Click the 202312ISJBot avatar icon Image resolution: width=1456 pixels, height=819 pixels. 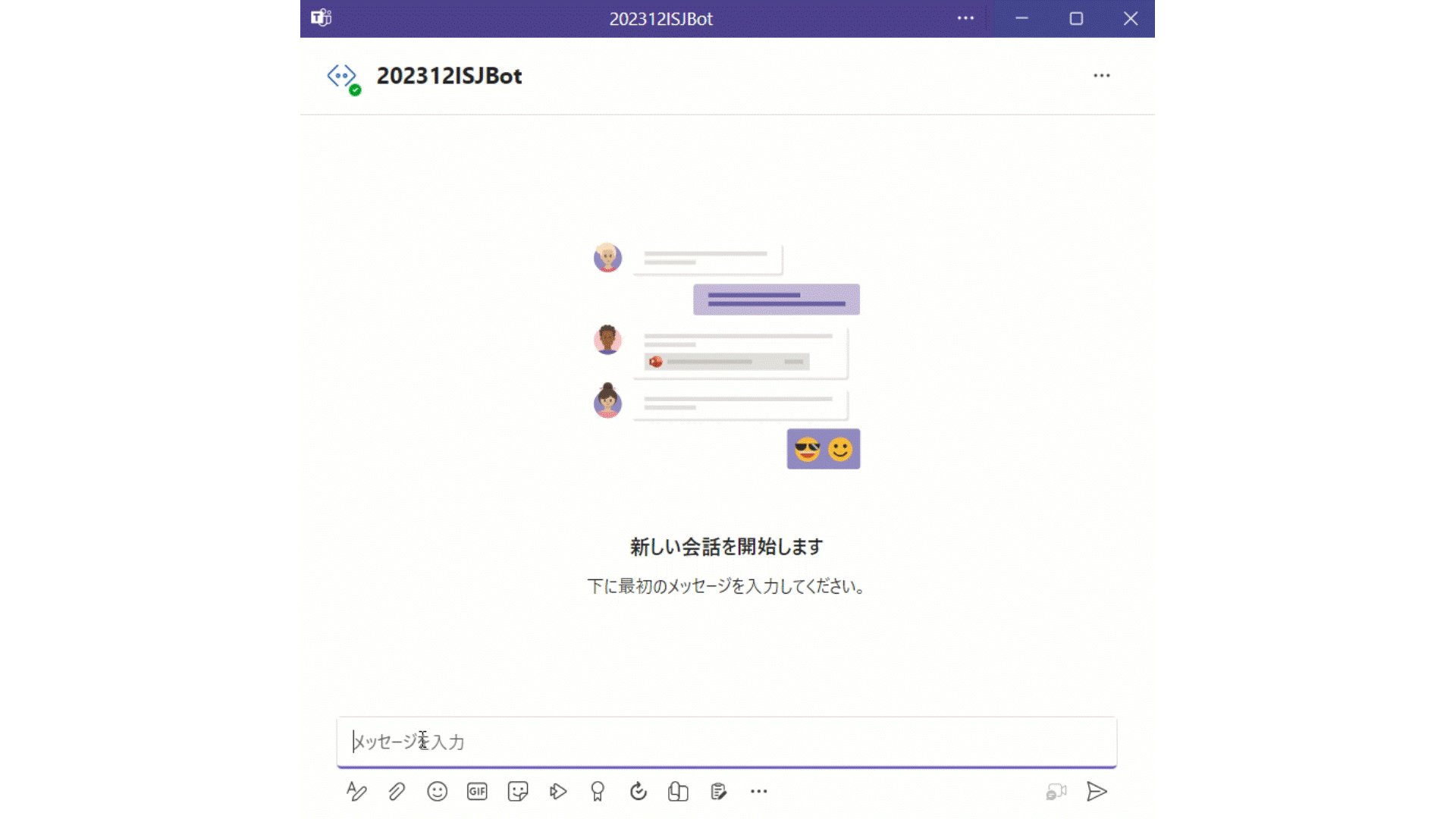(x=342, y=77)
